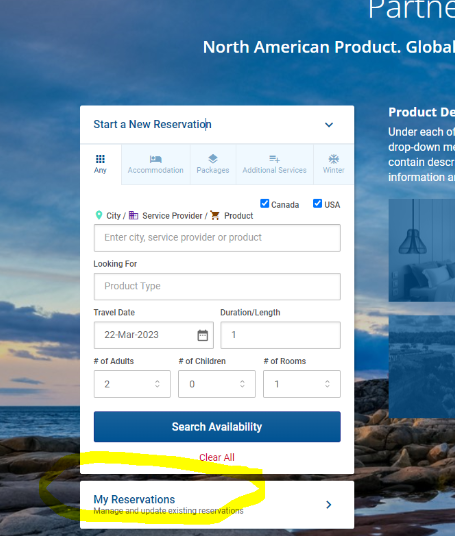Click the Service Provider building icon
Screen dimensions: 455x536
click(x=133, y=215)
